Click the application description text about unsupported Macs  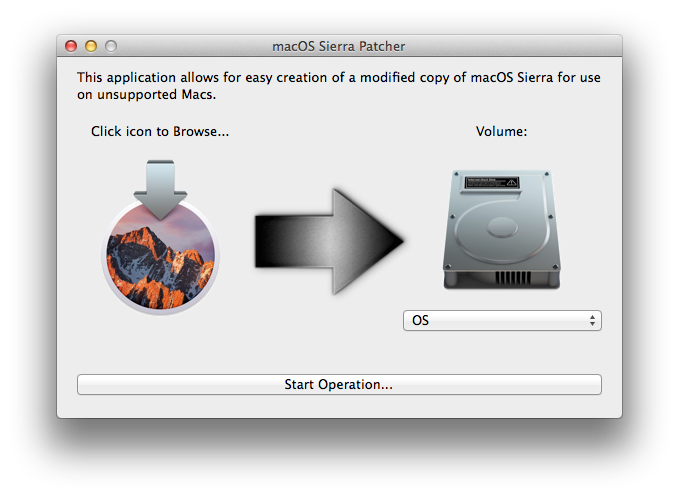click(339, 86)
